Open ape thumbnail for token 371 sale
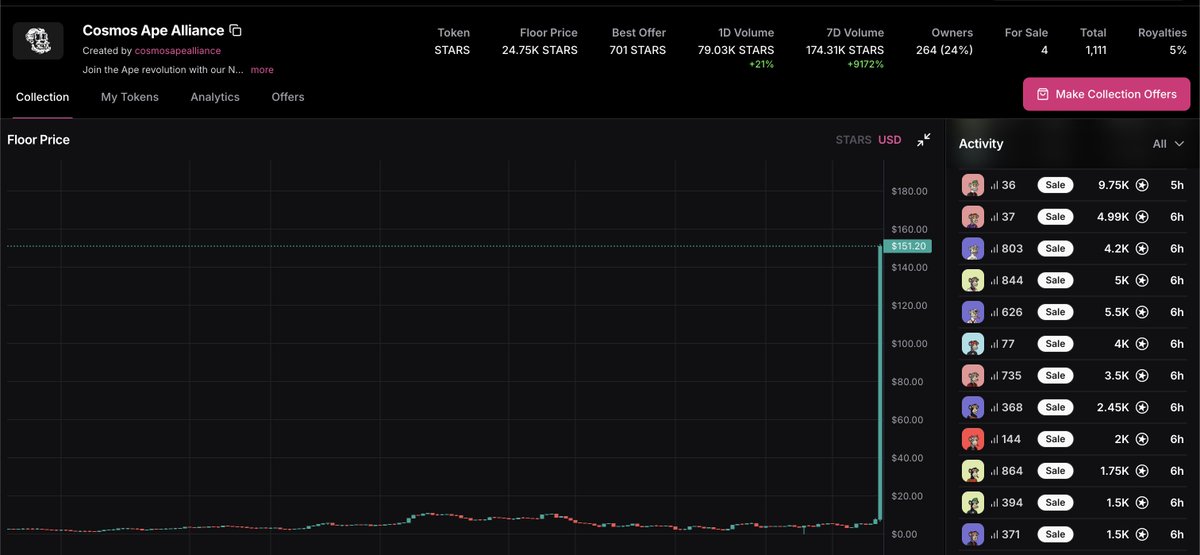This screenshot has width=1200, height=555. coord(973,535)
